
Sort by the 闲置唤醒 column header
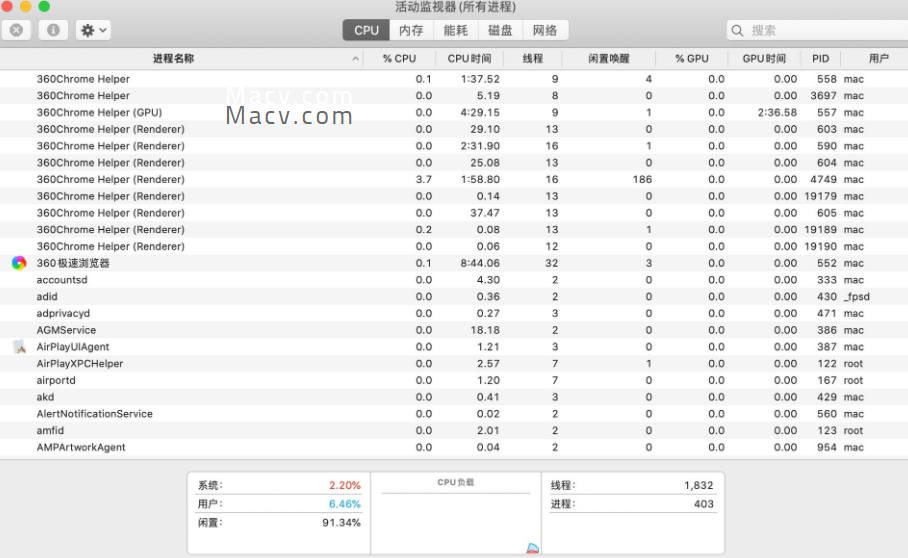609,58
